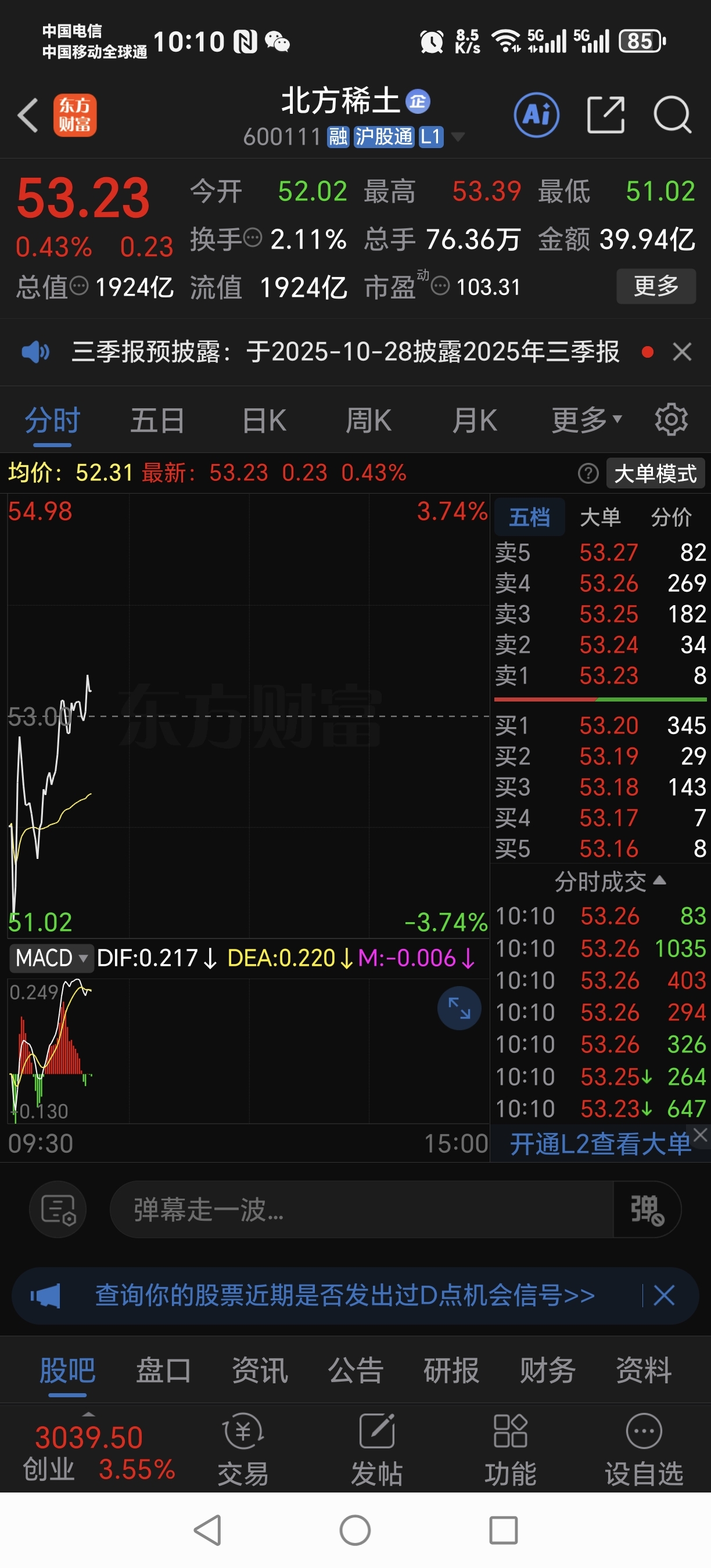Tap the 发帖 post icon
The width and height of the screenshot is (711, 1568).
(377, 1450)
